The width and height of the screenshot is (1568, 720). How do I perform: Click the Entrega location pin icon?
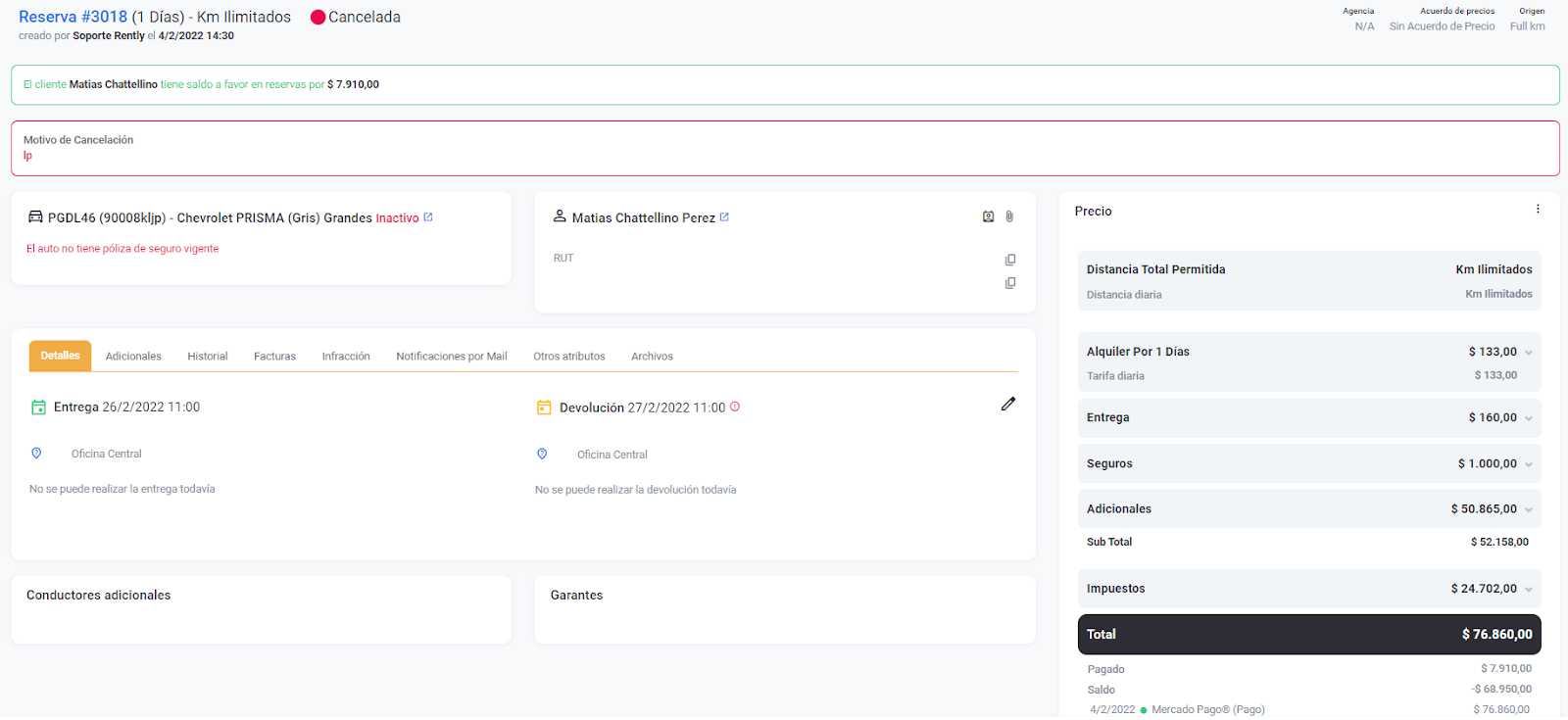[36, 454]
